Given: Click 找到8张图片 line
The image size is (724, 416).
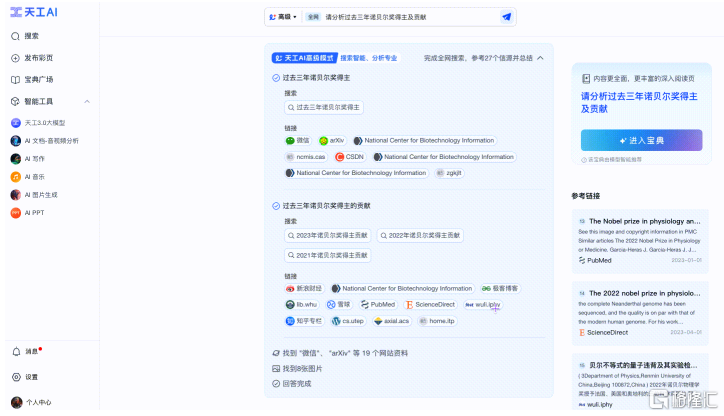Looking at the screenshot, I should (297, 369).
